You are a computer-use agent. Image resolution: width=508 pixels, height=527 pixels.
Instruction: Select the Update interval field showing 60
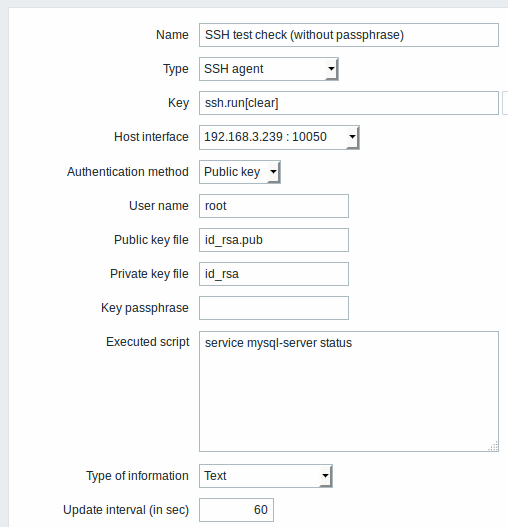[236, 510]
